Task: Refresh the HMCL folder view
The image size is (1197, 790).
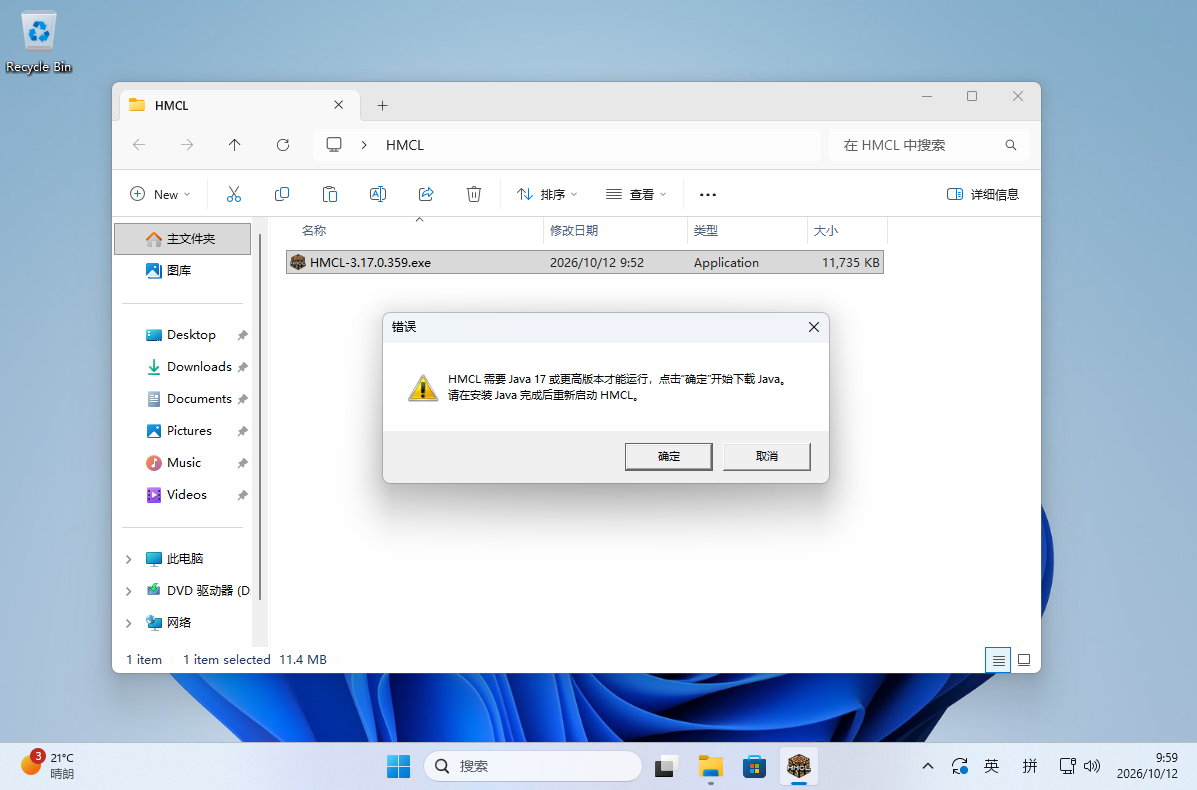Action: tap(282, 145)
